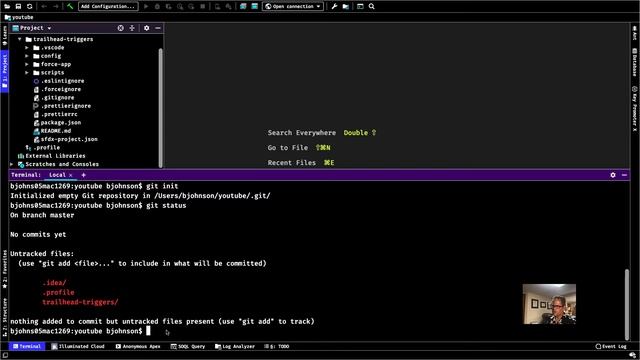Click the Synchronize refresh toolbar icon
This screenshot has height=360, width=640.
pos(29,7)
